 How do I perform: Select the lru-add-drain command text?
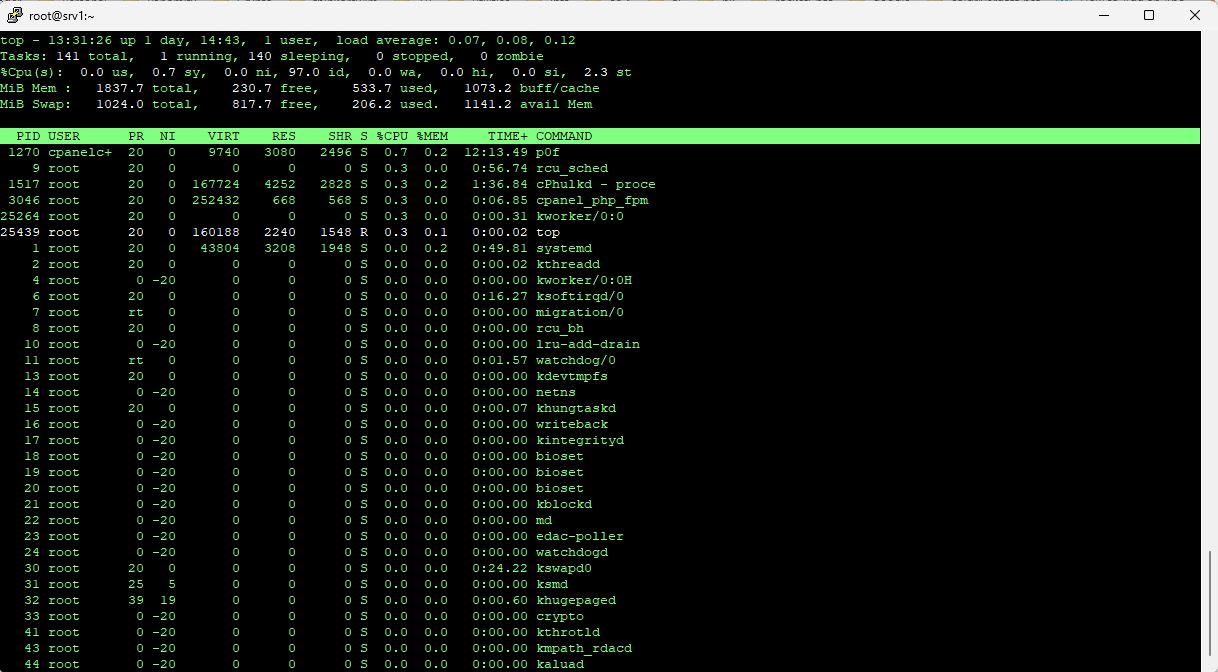588,344
